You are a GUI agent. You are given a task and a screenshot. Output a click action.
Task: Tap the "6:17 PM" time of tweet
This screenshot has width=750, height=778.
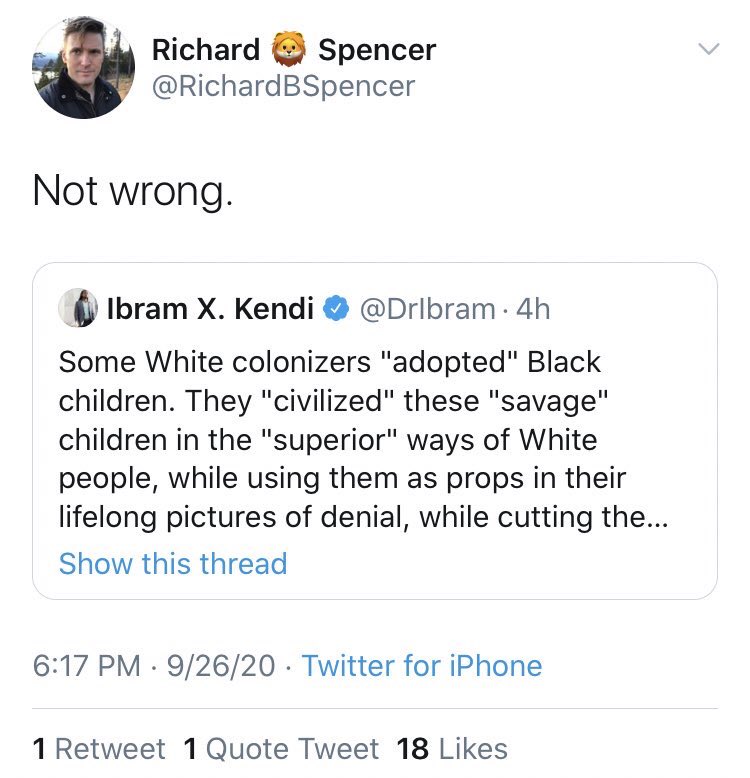[x=87, y=666]
